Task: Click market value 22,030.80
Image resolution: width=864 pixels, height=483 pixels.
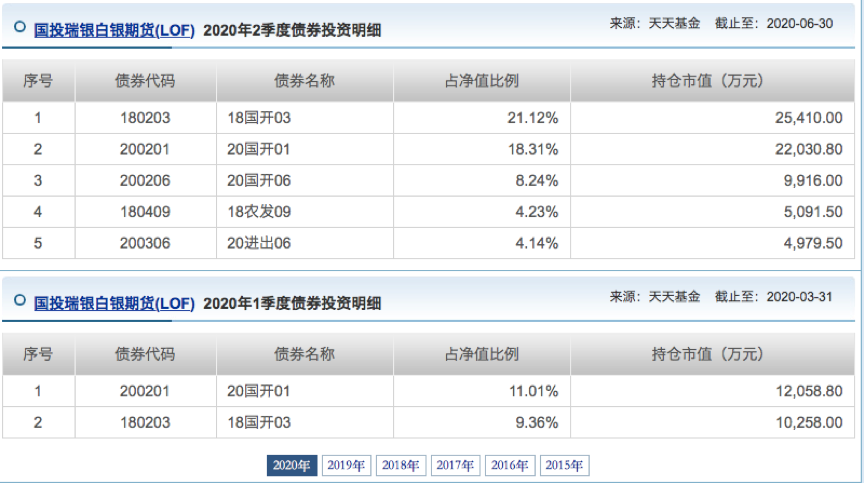Action: coord(809,149)
